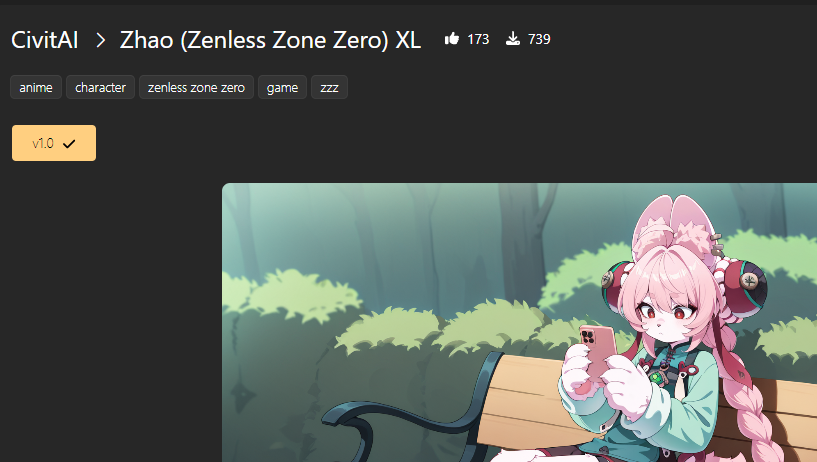Open the model preview image
This screenshot has height=462, width=817.
click(519, 322)
